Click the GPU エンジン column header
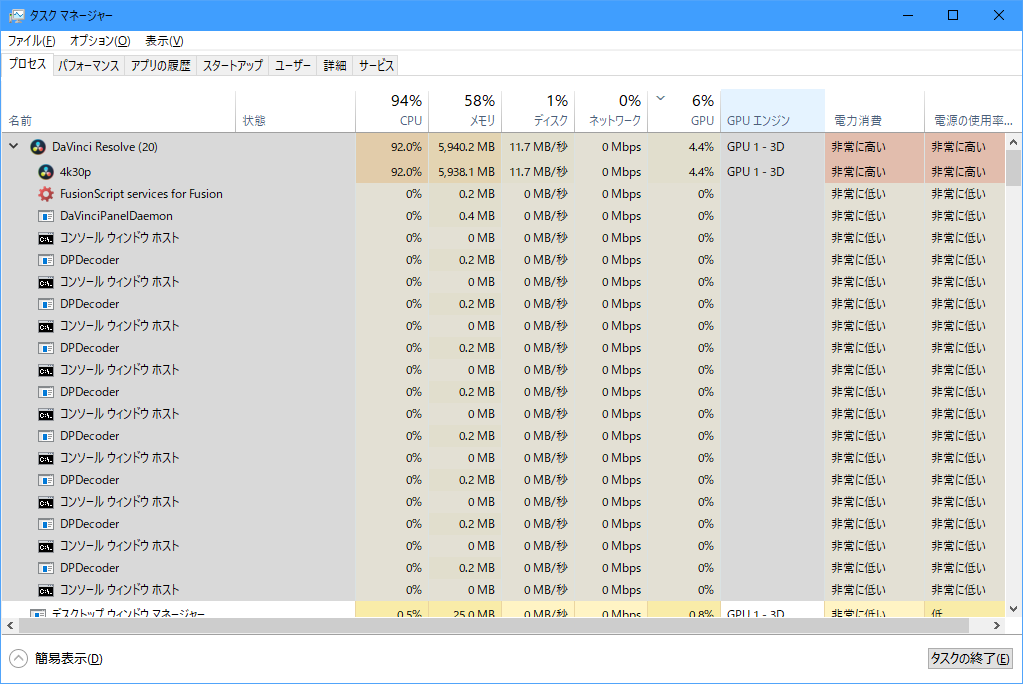This screenshot has width=1023, height=684. pyautogui.click(x=772, y=111)
